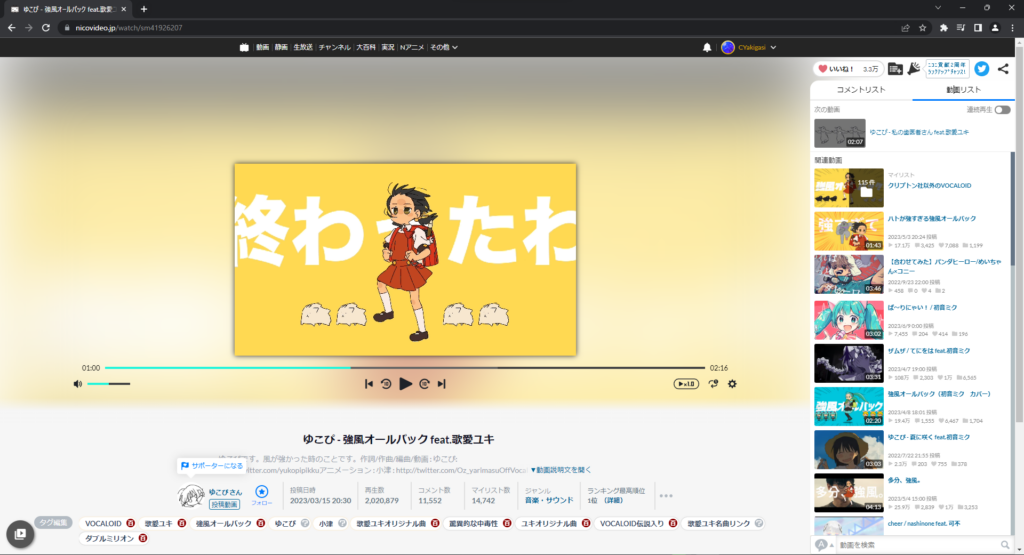Expand 動画説明文を開く description
Viewport: 1024px width, 555px height.
tap(560, 469)
